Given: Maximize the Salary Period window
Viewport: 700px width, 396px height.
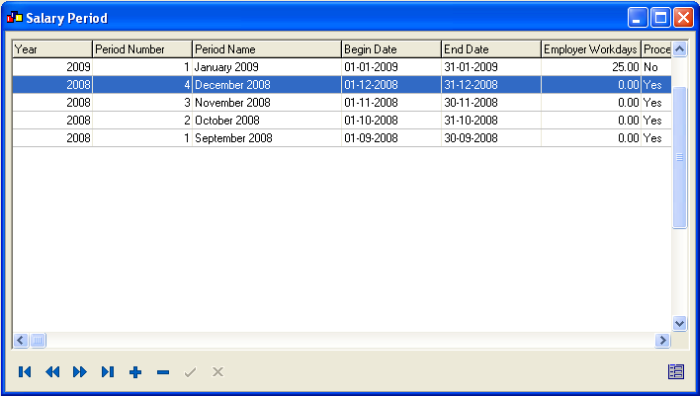Looking at the screenshot, I should point(661,18).
